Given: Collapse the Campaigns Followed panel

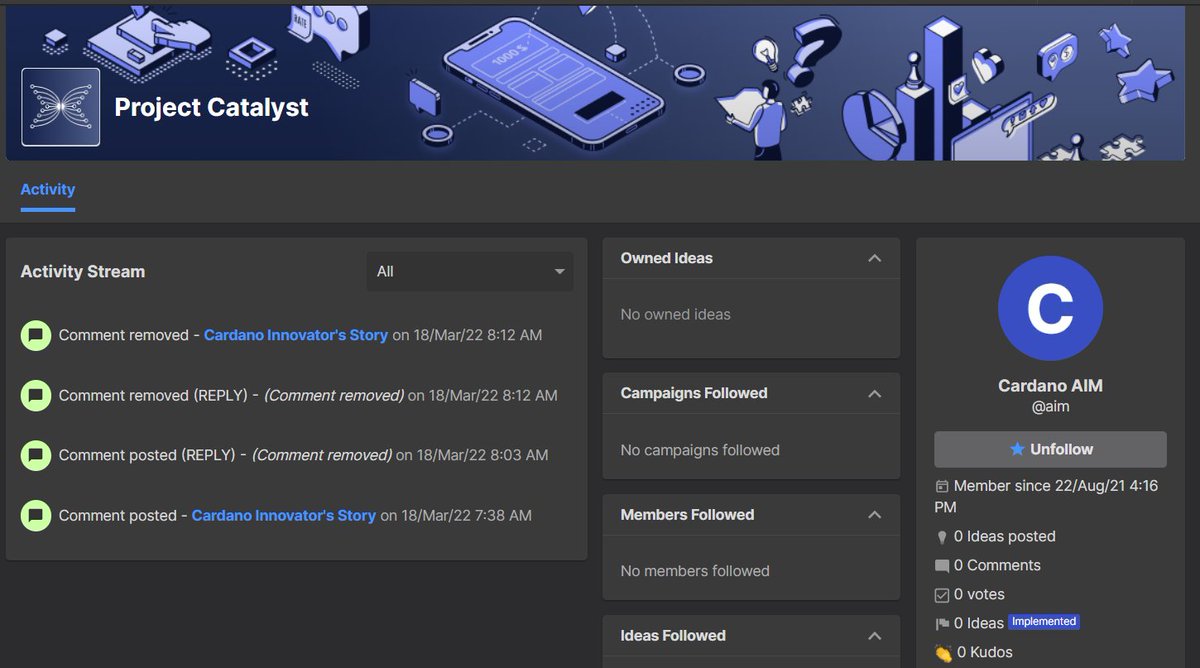Looking at the screenshot, I should (874, 394).
